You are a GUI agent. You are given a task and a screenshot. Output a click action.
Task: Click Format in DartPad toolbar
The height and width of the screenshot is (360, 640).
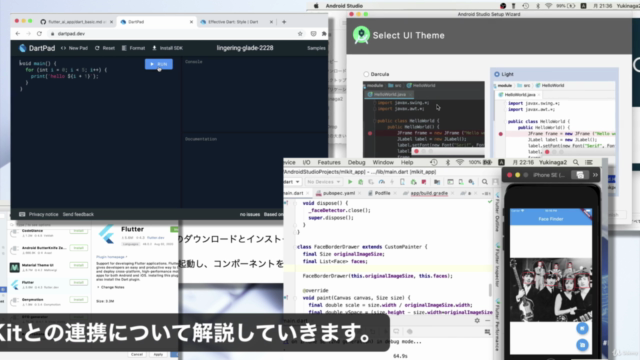coord(133,48)
